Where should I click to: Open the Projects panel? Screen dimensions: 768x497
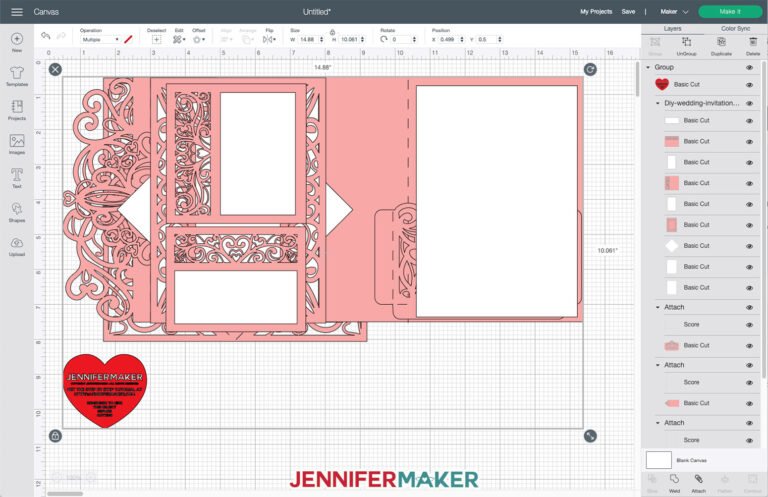tap(17, 110)
